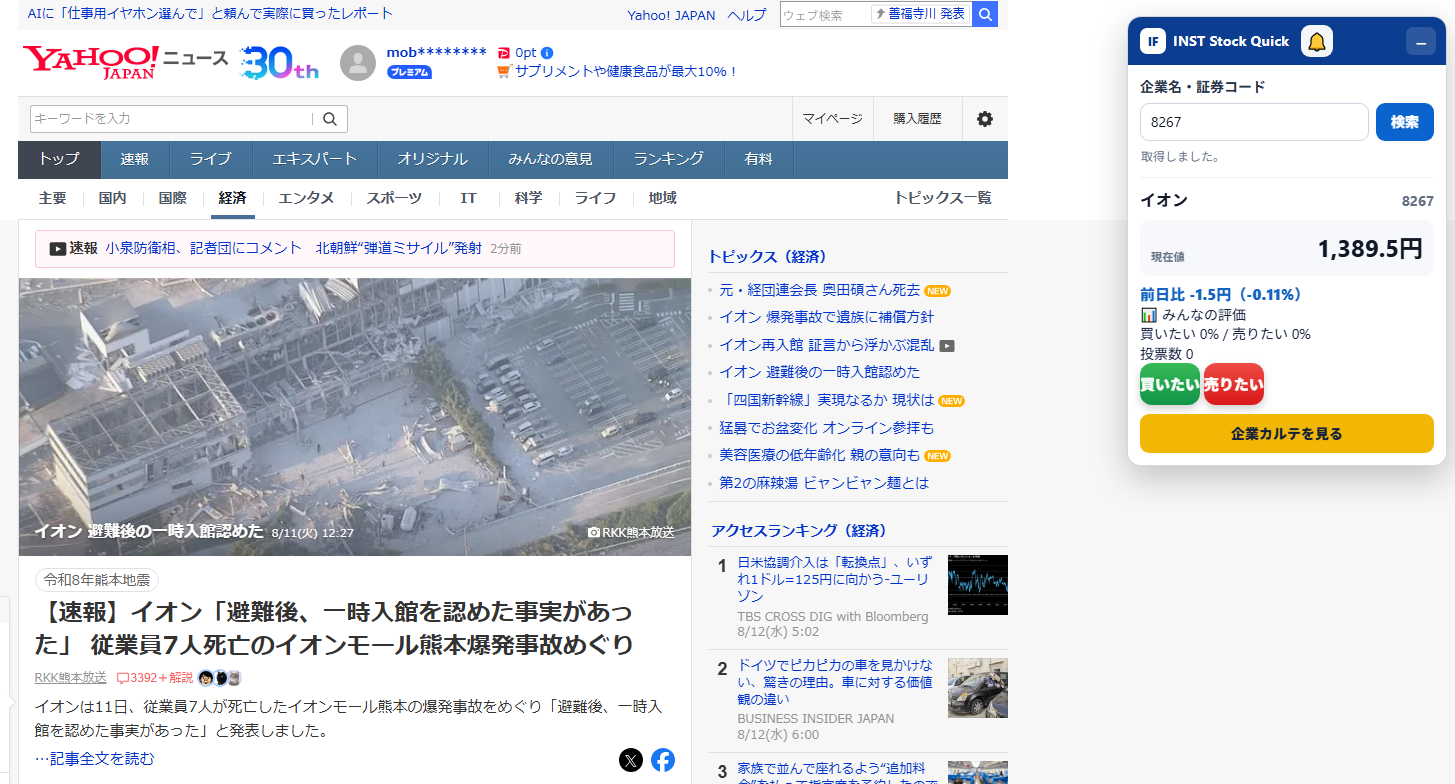Open 購入履歴

click(x=917, y=119)
